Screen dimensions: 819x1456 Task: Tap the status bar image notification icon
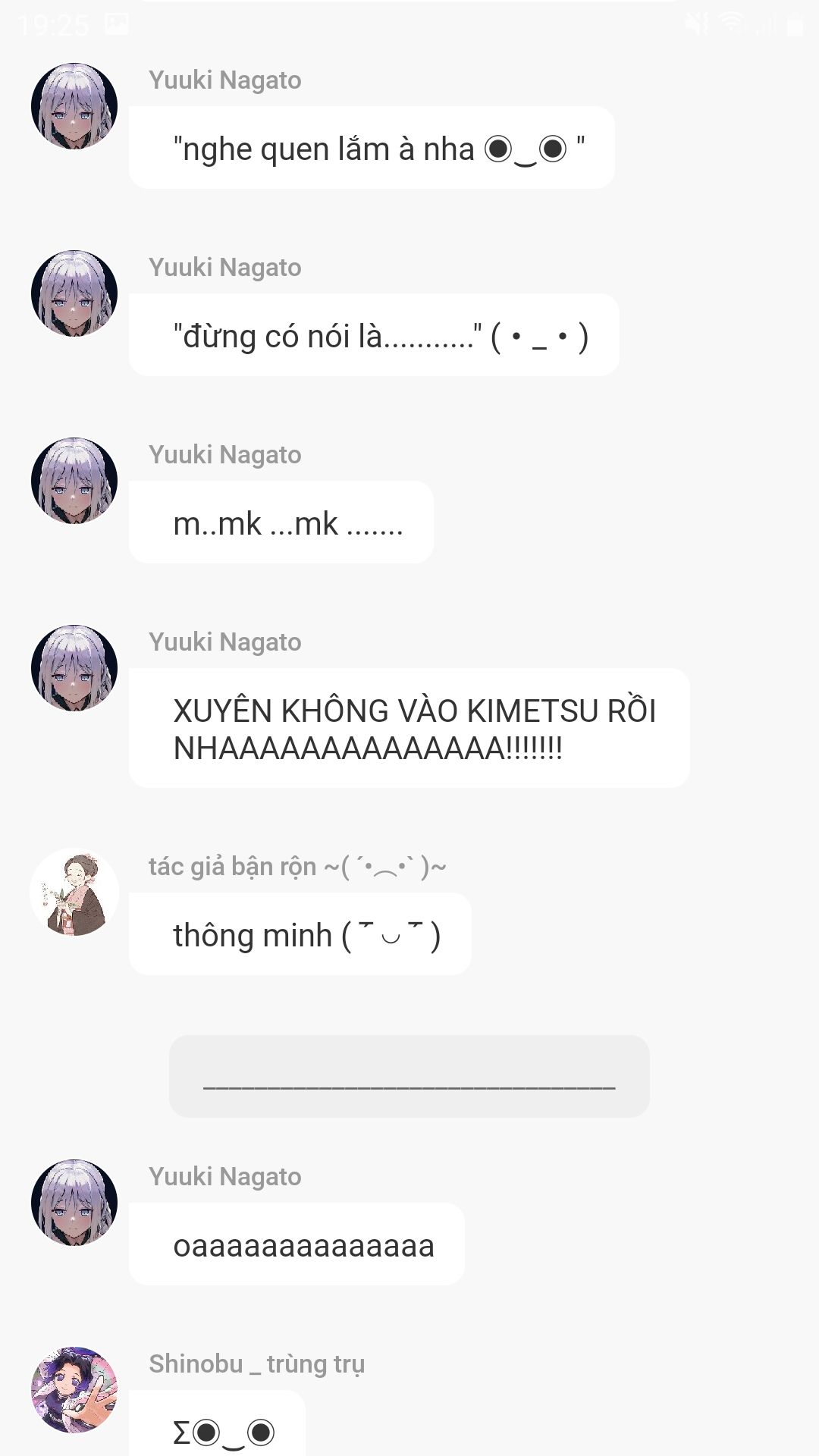tap(117, 24)
